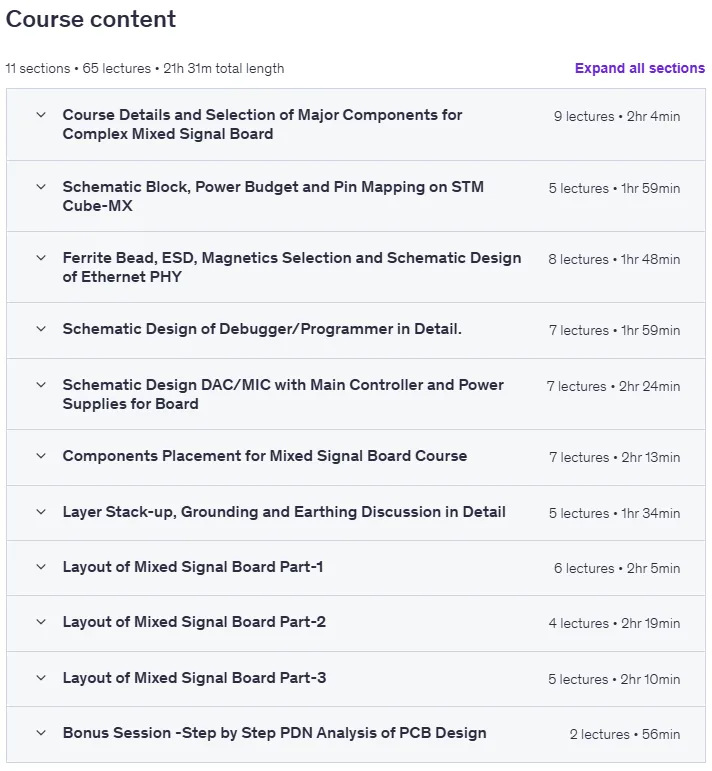Viewport: 712px width, 771px height.
Task: Expand chevron beside Schematic Block, Power Budget section
Action: [41, 187]
